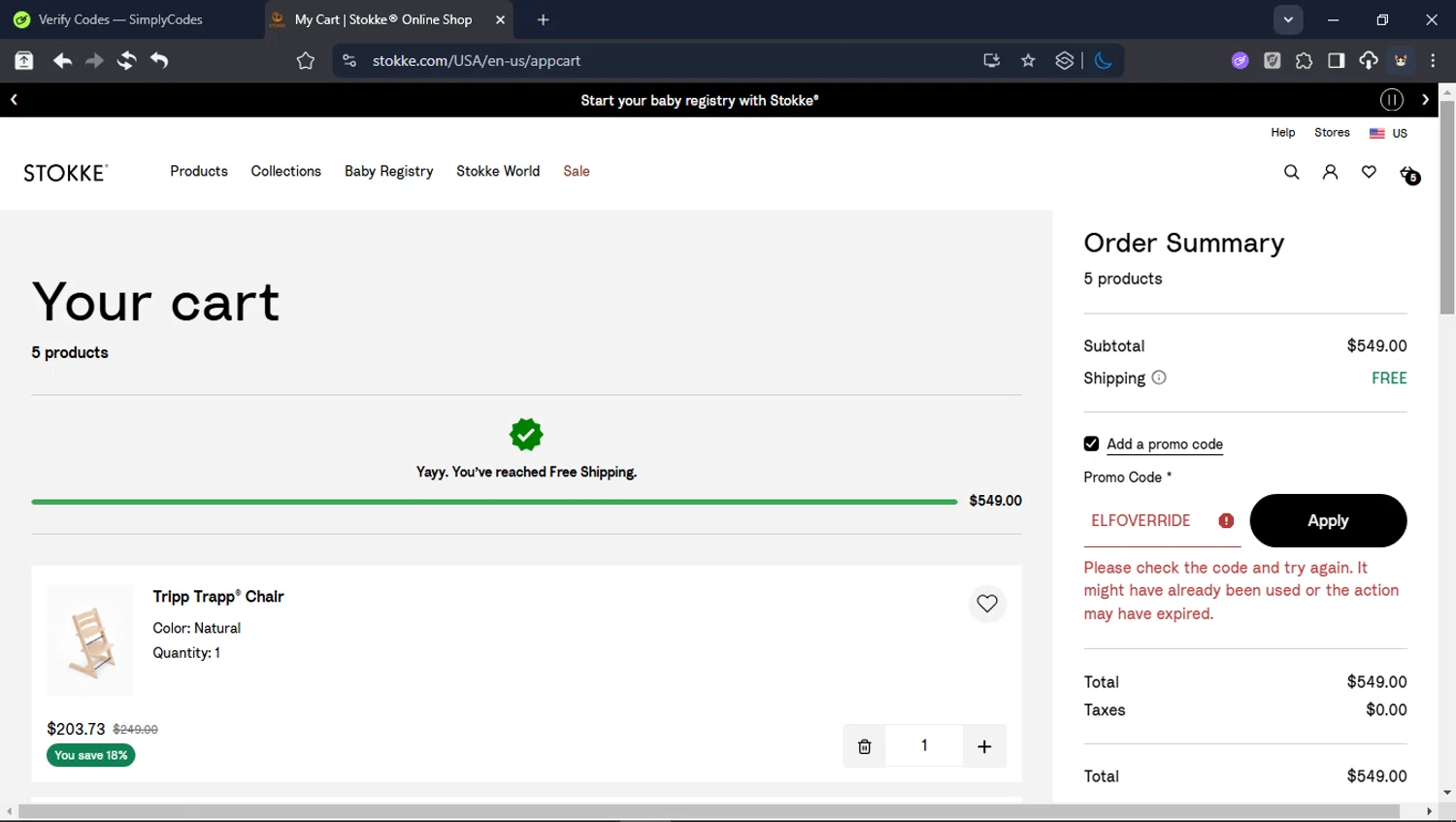Click the browser forward arrow
Screen dimensions: 1456x822
[x=94, y=61]
